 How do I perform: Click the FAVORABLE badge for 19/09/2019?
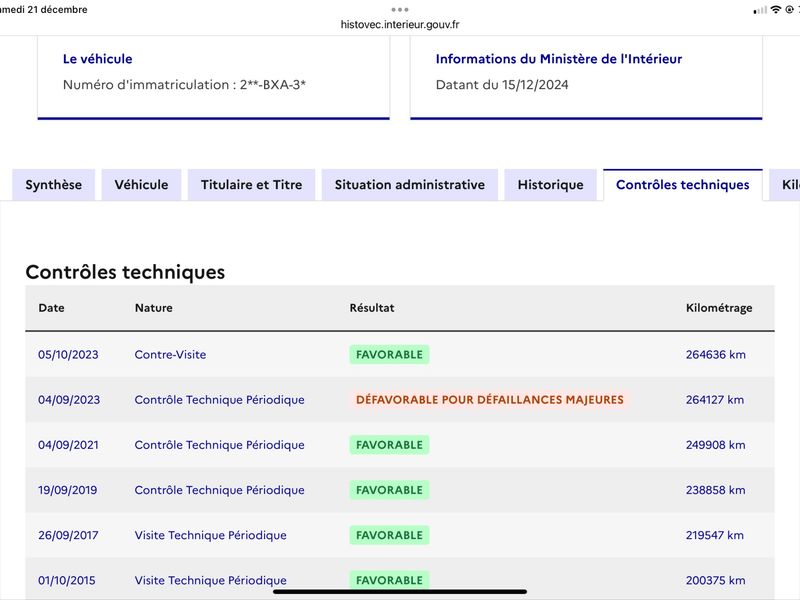[389, 490]
